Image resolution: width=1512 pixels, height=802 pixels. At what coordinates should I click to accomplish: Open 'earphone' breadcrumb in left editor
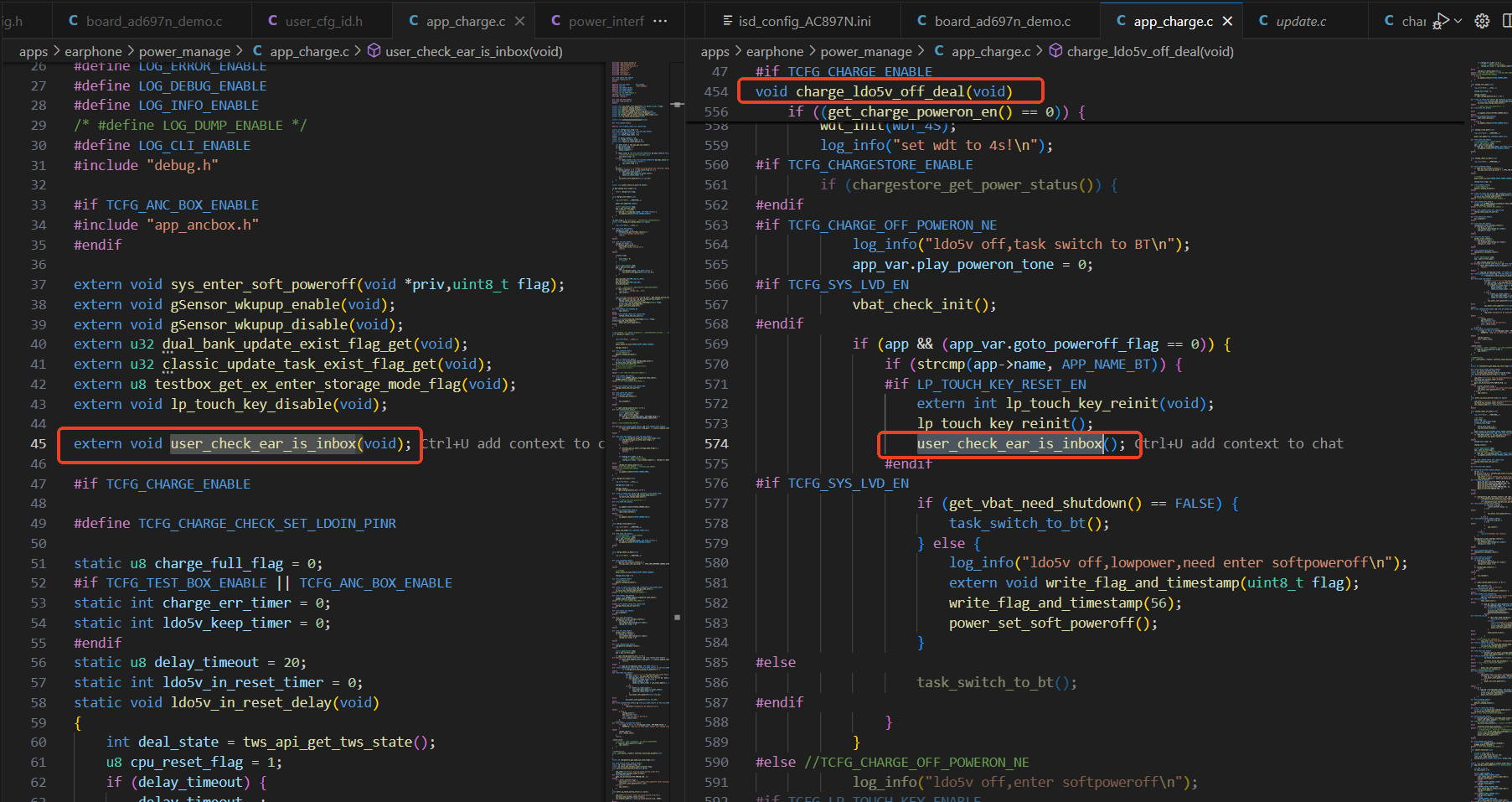click(93, 51)
